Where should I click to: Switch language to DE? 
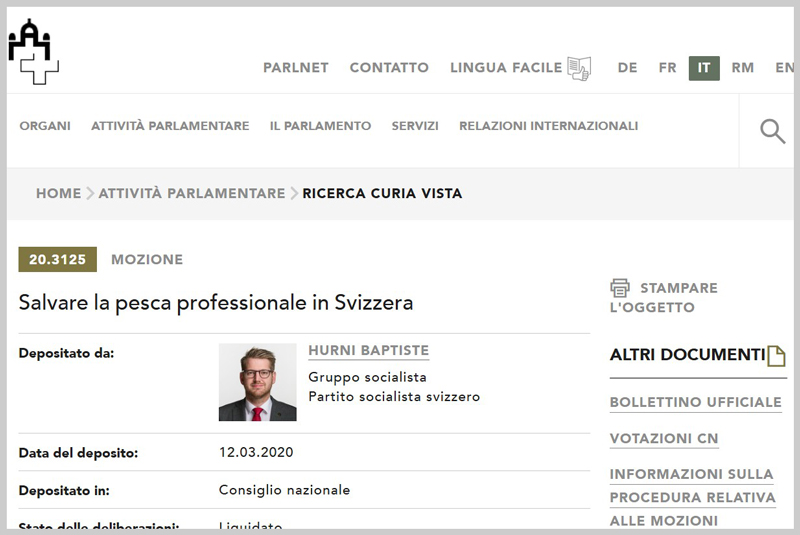click(x=627, y=68)
